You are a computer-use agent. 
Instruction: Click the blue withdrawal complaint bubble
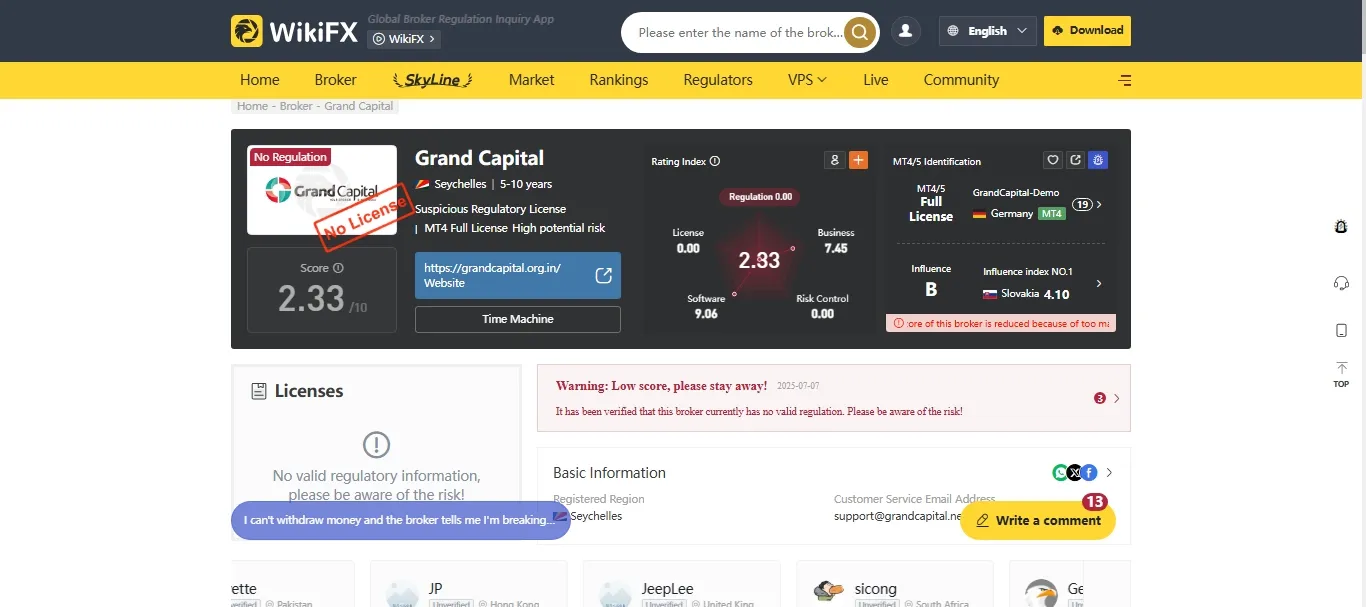[x=401, y=520]
